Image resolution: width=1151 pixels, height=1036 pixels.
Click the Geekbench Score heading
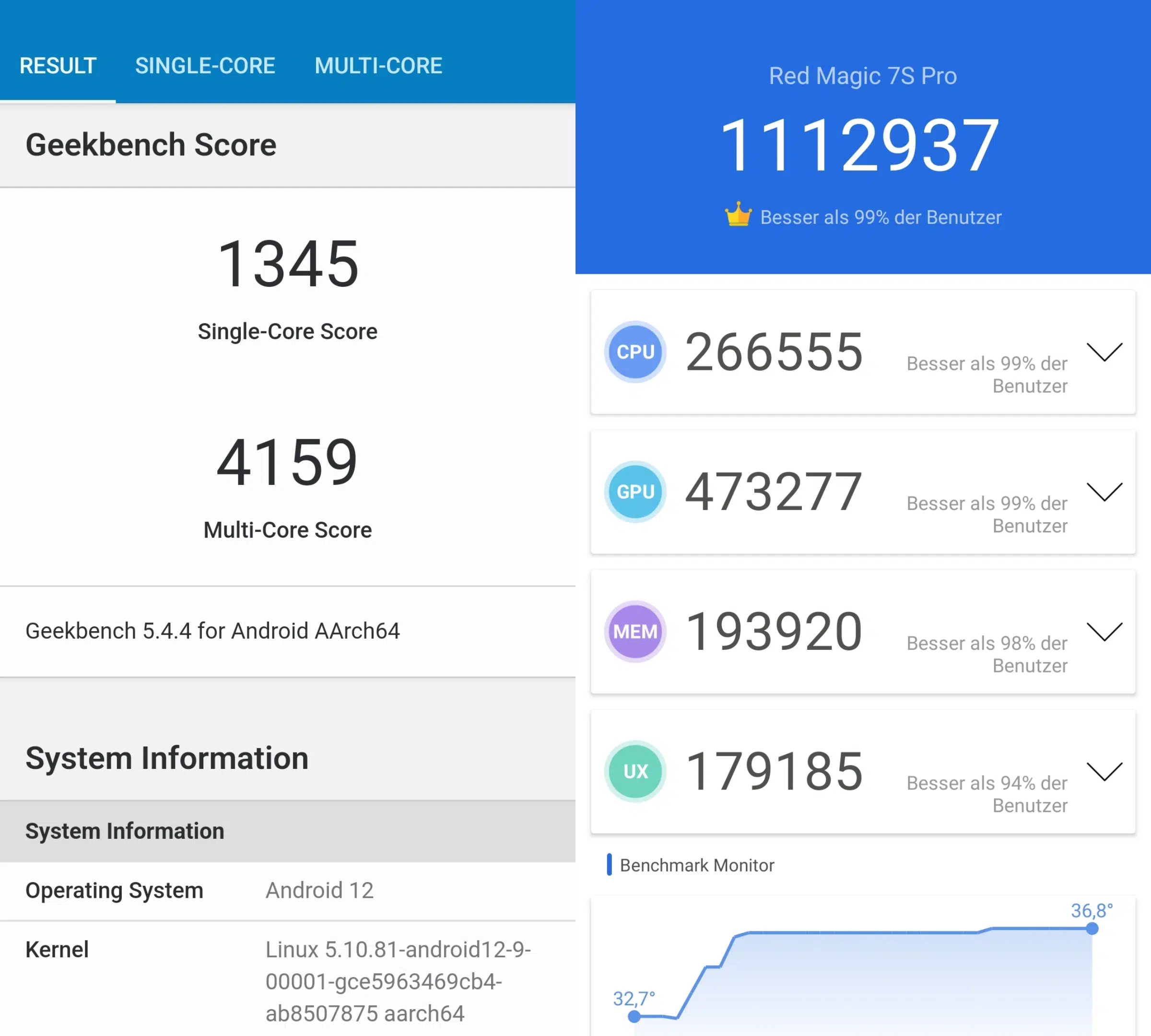coord(151,144)
